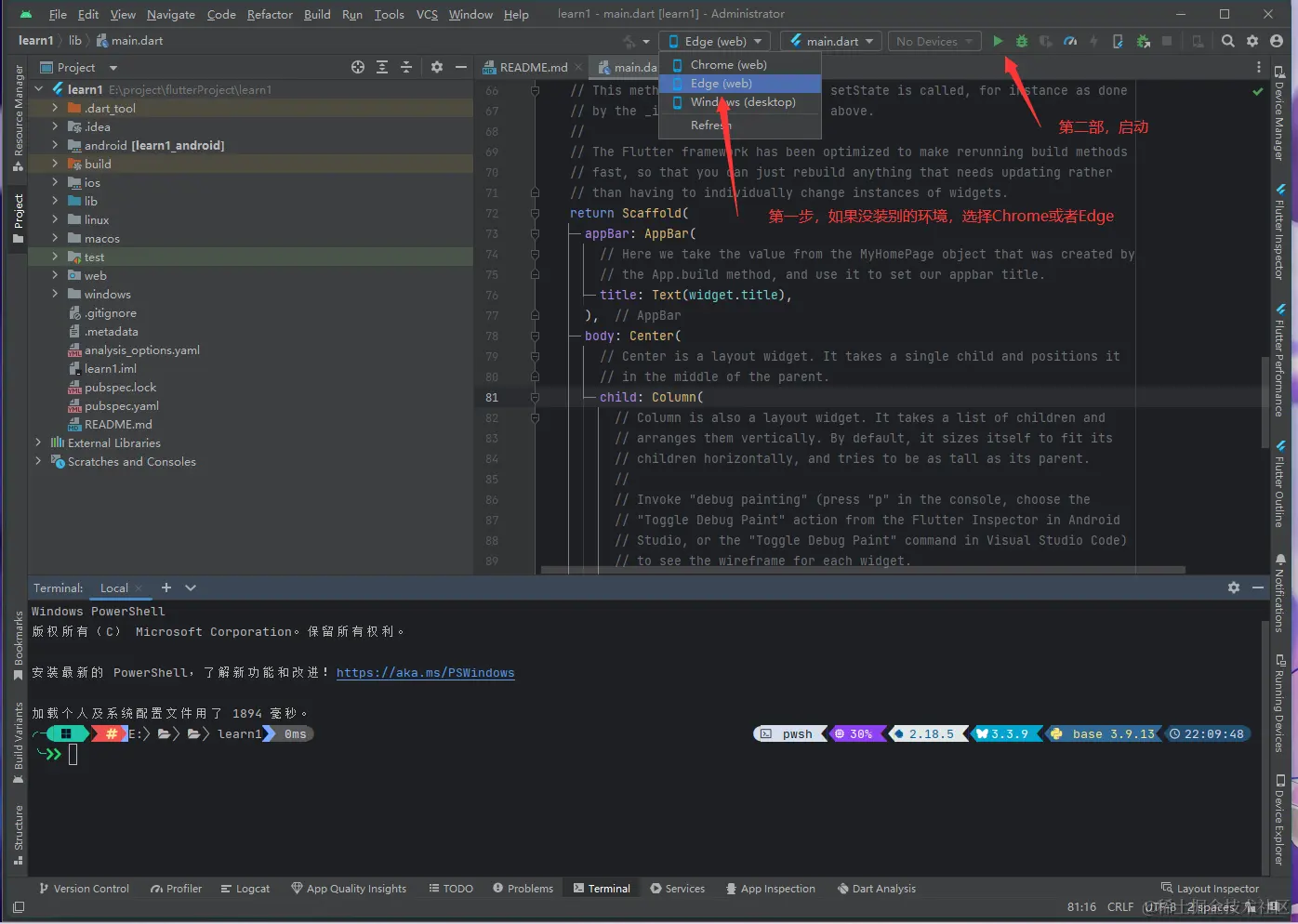Screen dimensions: 1298x924
Task: Toggle the Resource Manager tool window
Action: tap(18, 119)
